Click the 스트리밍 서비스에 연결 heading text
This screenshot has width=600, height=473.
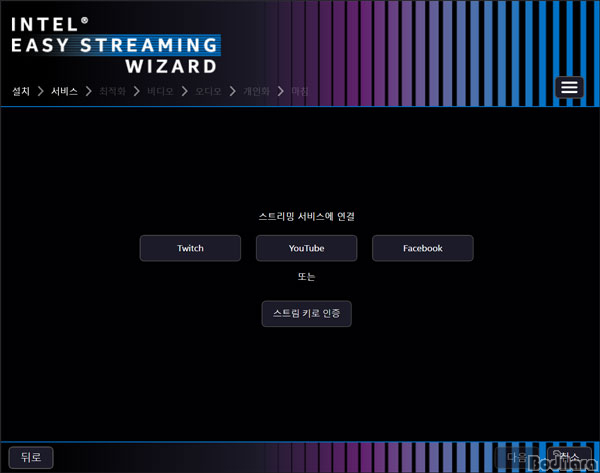(307, 217)
